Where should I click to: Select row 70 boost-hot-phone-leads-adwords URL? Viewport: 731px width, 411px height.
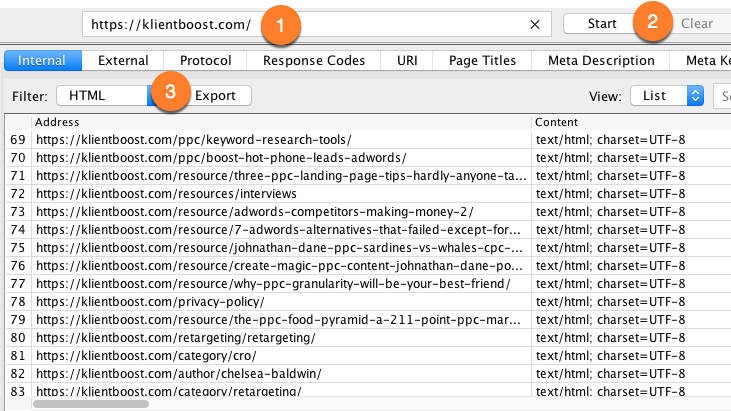click(x=282, y=158)
